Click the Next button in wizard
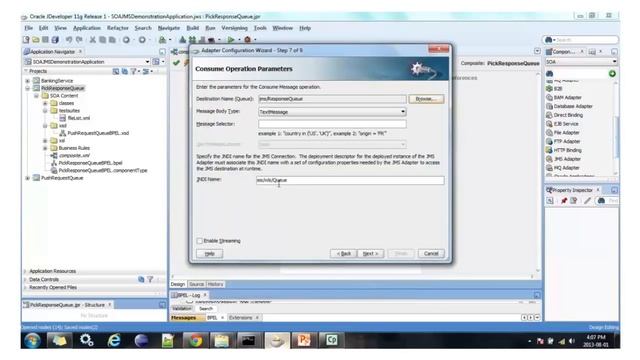The image size is (640, 360). 371,253
